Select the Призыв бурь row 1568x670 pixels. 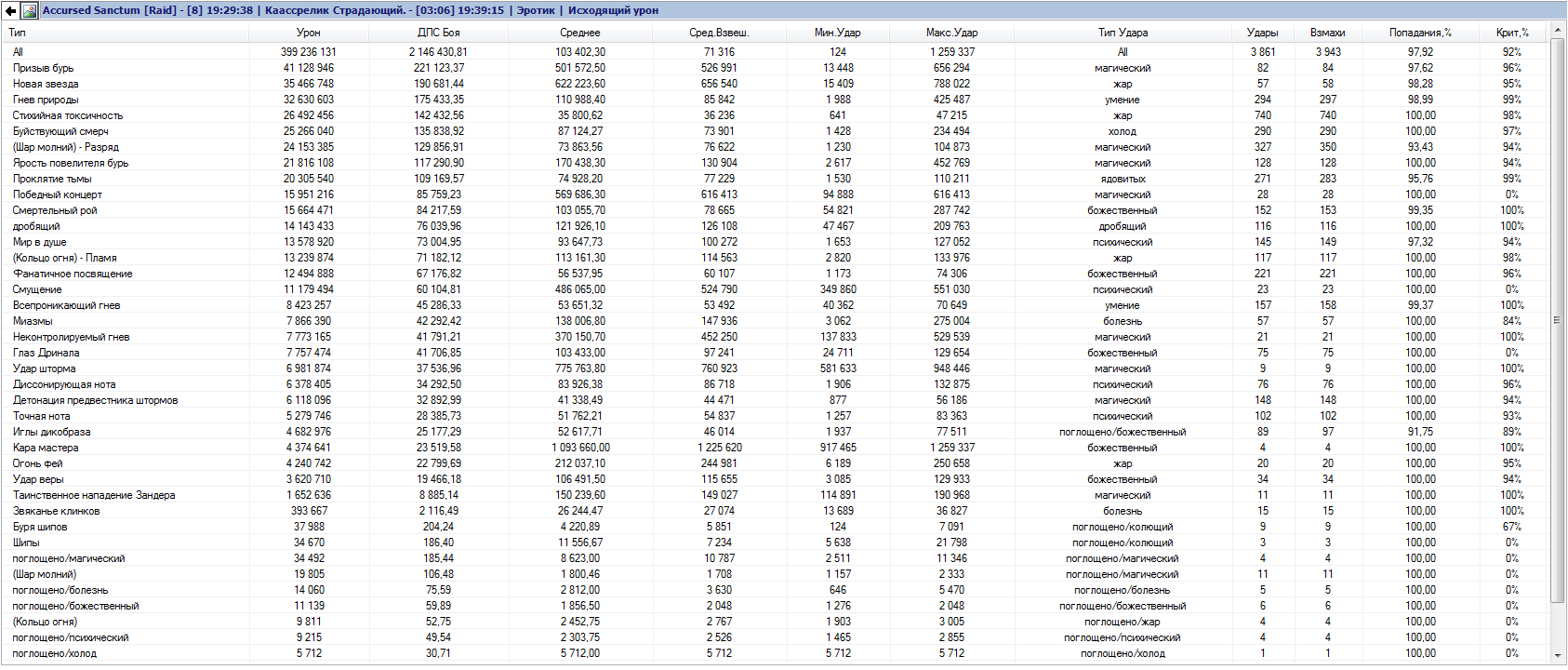pos(776,68)
